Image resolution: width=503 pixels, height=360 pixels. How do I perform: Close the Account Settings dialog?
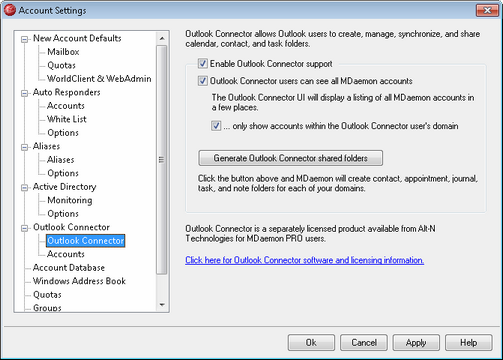click(487, 10)
